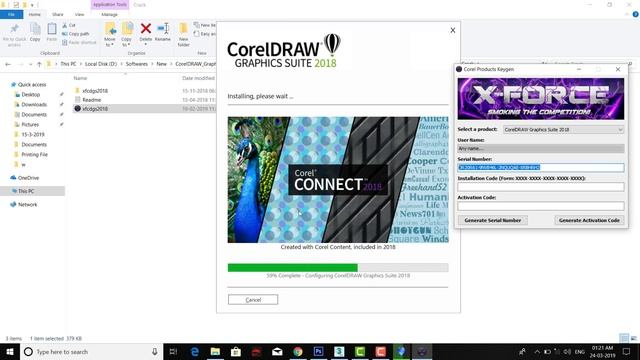Viewport: 640px width, 360px height.
Task: Click the Serial Number field
Action: (541, 168)
